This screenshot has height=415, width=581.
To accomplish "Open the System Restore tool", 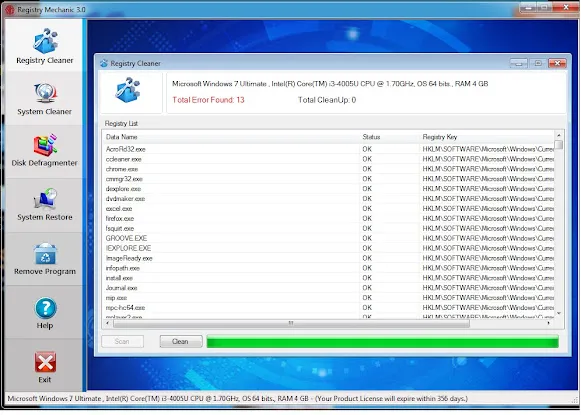I will click(x=45, y=205).
